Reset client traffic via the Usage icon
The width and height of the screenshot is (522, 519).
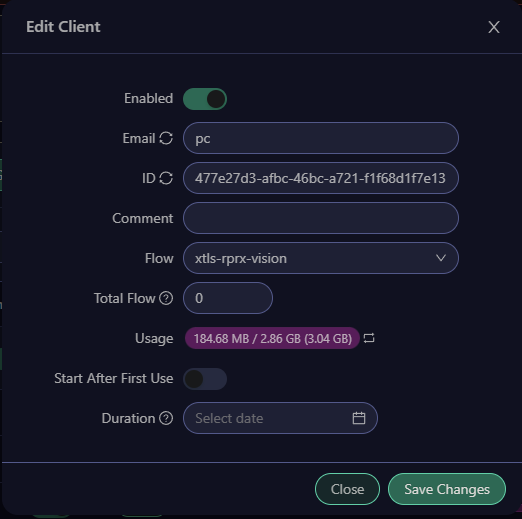(x=369, y=338)
